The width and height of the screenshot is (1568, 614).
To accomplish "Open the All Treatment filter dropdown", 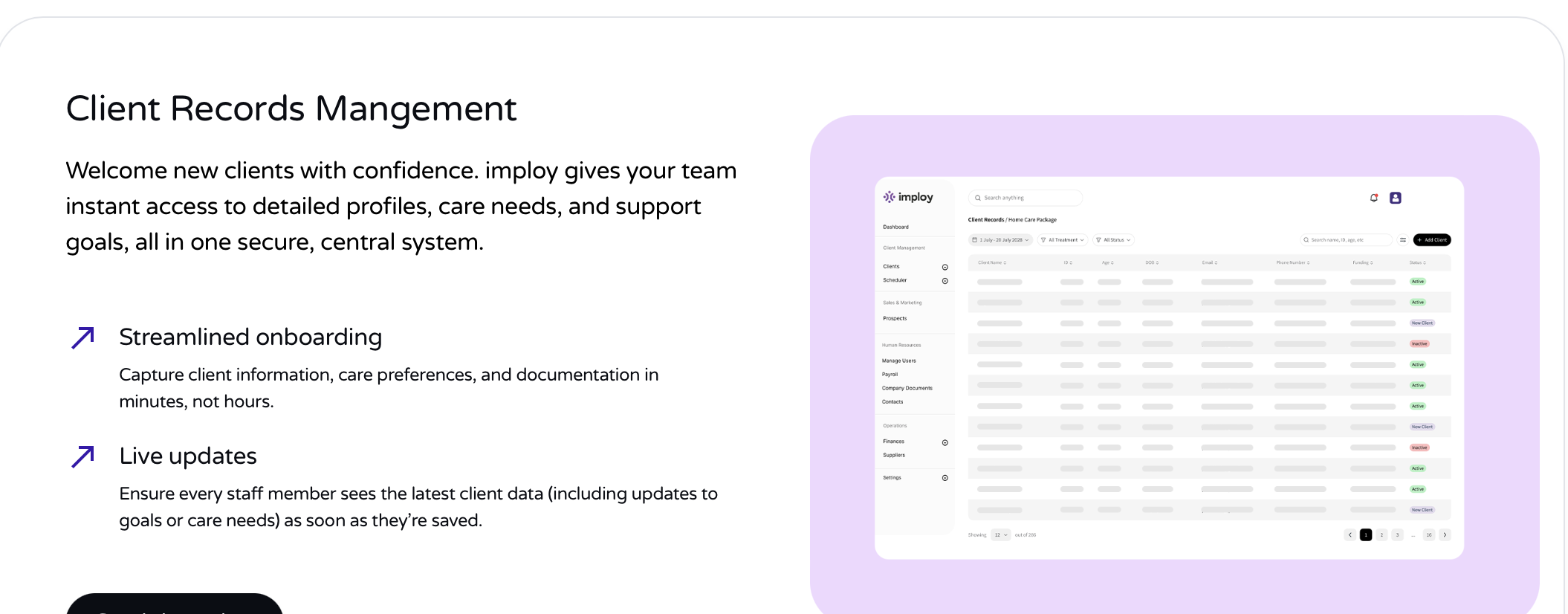I will pyautogui.click(x=1063, y=240).
